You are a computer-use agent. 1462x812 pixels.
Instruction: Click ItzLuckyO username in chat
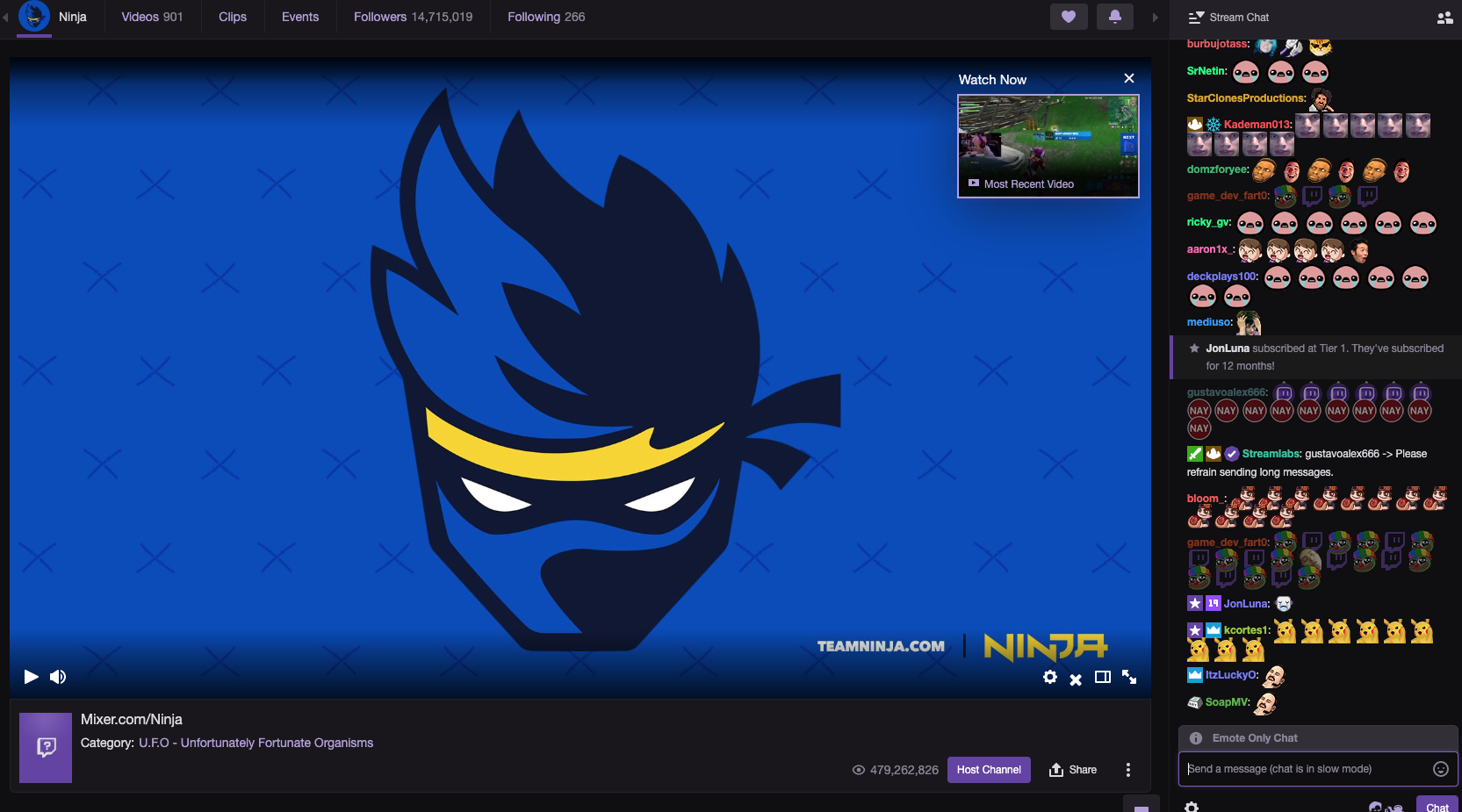click(x=1232, y=675)
